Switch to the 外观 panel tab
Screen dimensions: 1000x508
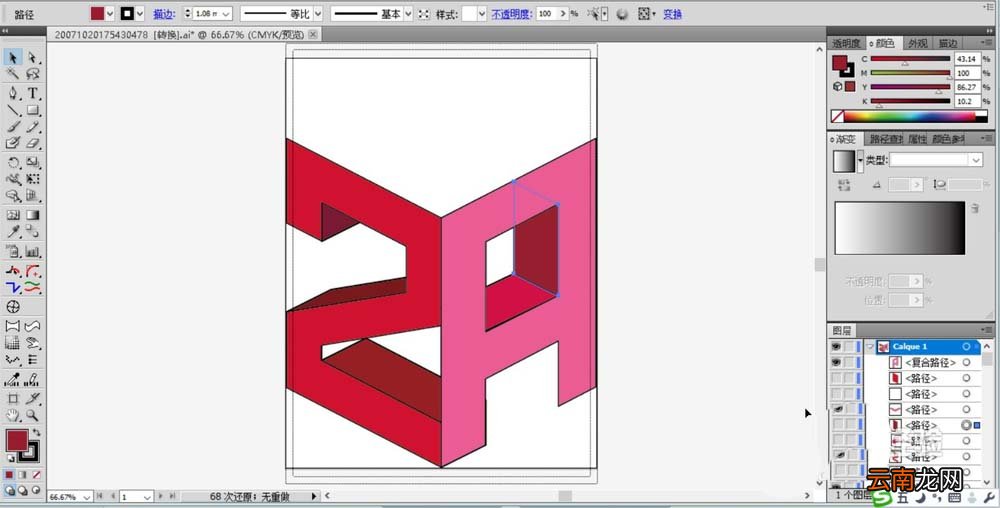(918, 43)
